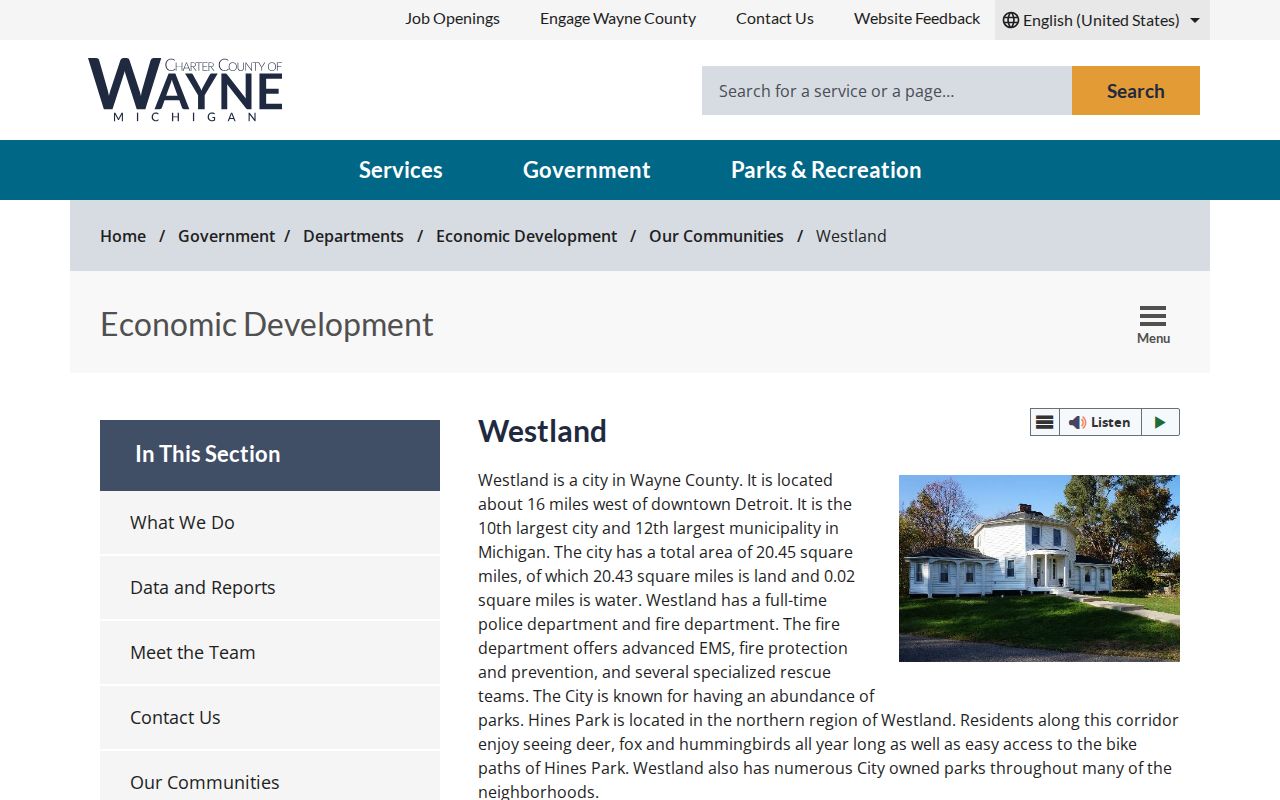The width and height of the screenshot is (1280, 800).
Task: Click the Economic Development section heading
Action: [x=267, y=324]
